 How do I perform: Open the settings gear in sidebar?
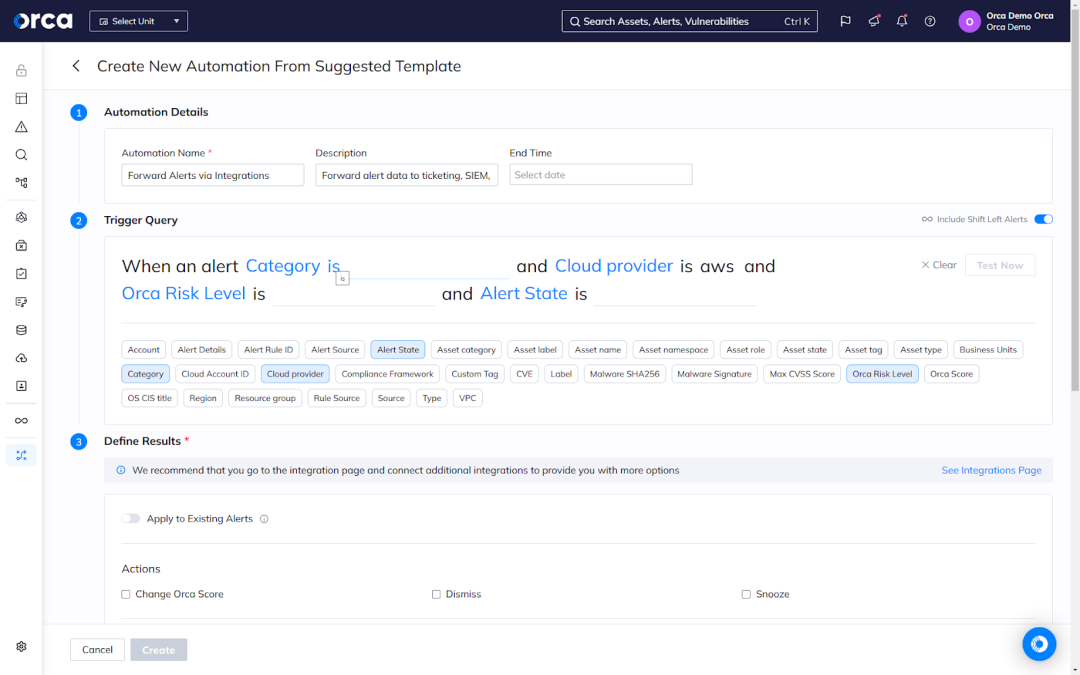point(21,647)
